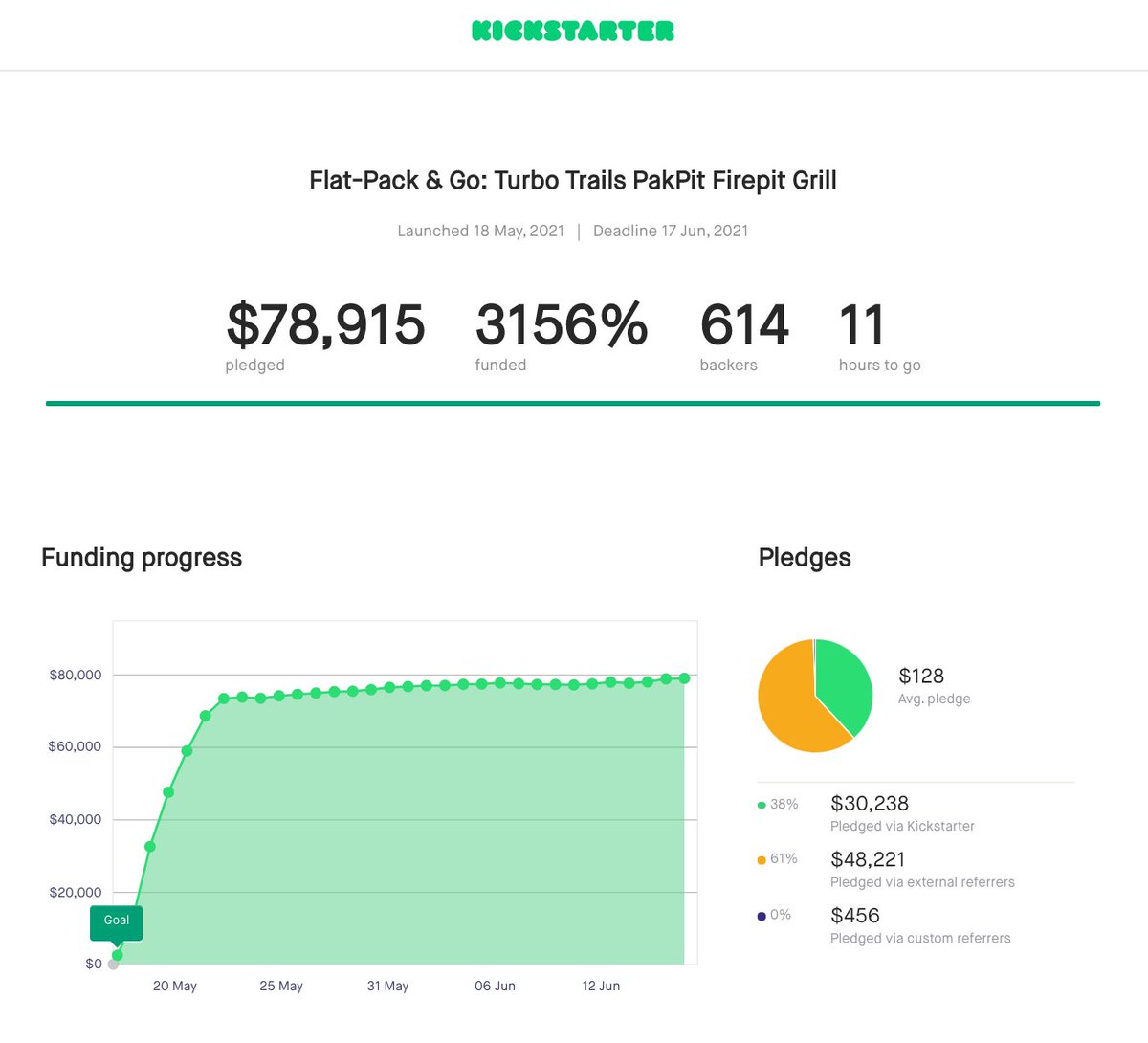Click the Pledged via Kickstarter label
This screenshot has height=1043, width=1148.
[x=902, y=827]
